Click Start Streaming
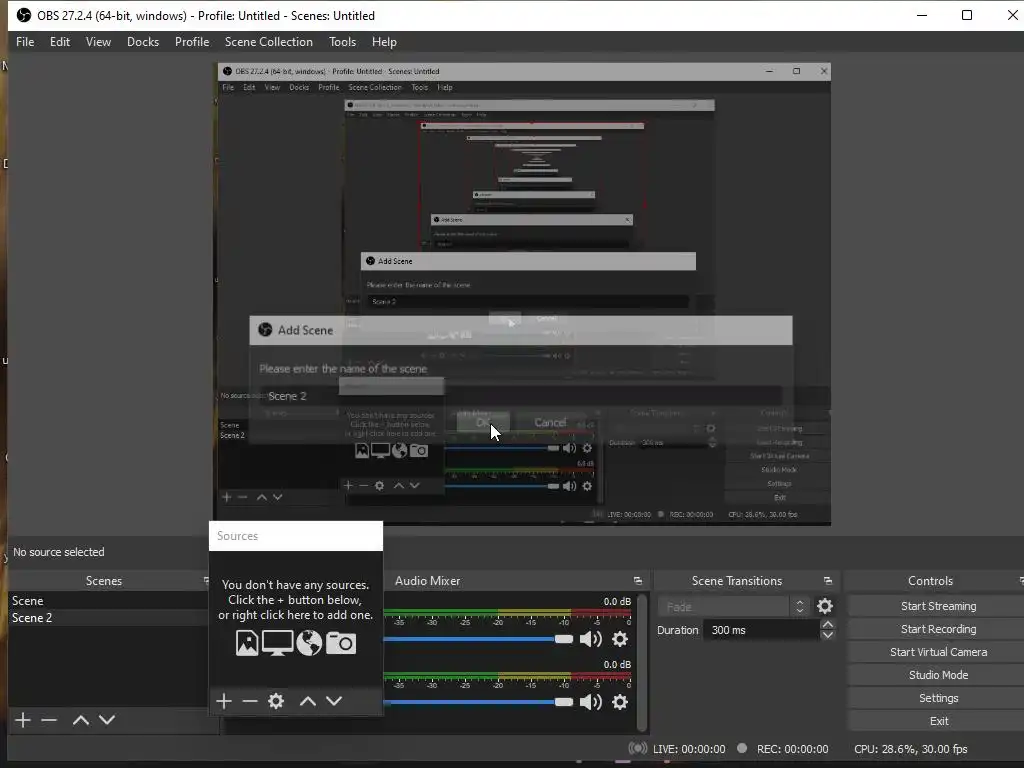 [938, 606]
